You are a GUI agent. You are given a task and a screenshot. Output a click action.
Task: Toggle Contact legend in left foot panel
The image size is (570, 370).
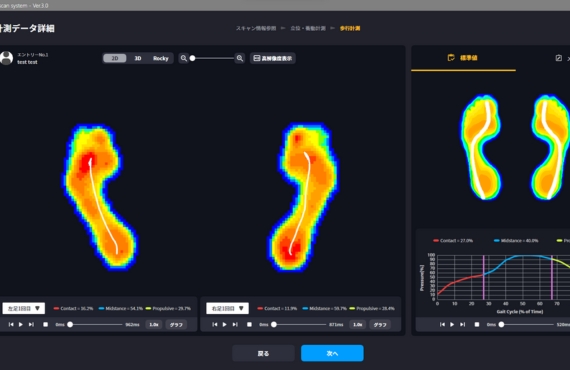(x=73, y=308)
